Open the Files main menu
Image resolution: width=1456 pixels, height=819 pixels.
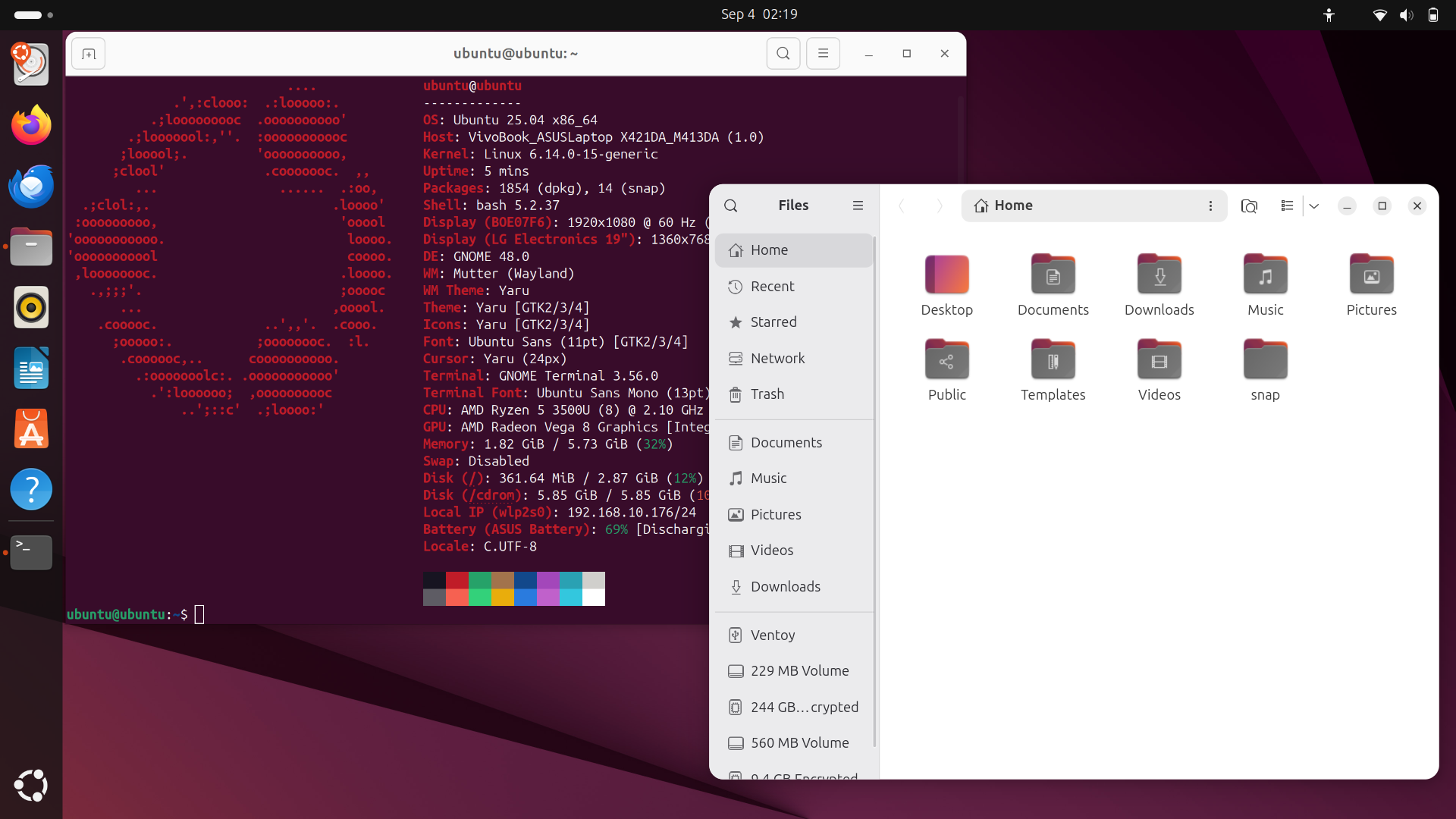(x=858, y=206)
